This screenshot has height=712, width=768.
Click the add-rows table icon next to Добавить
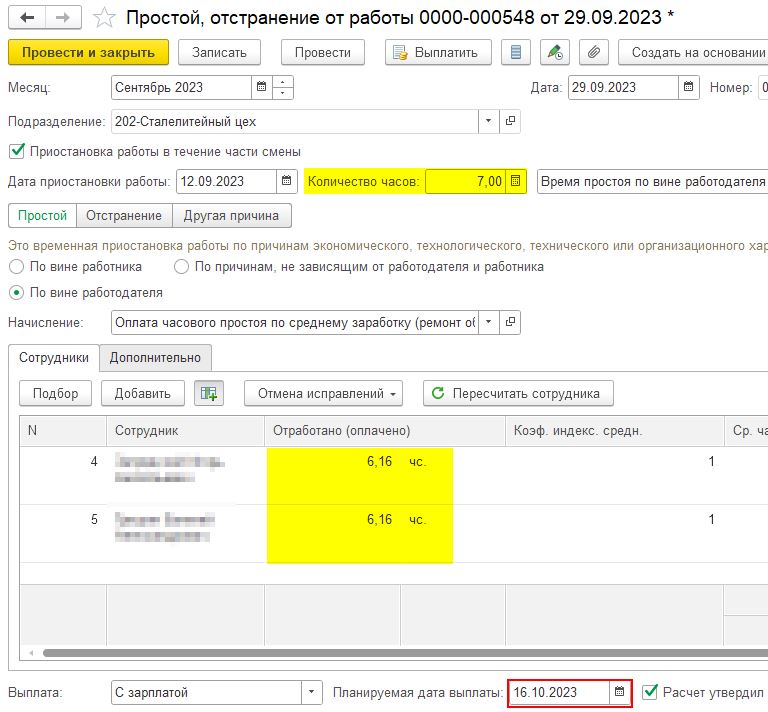pos(209,393)
